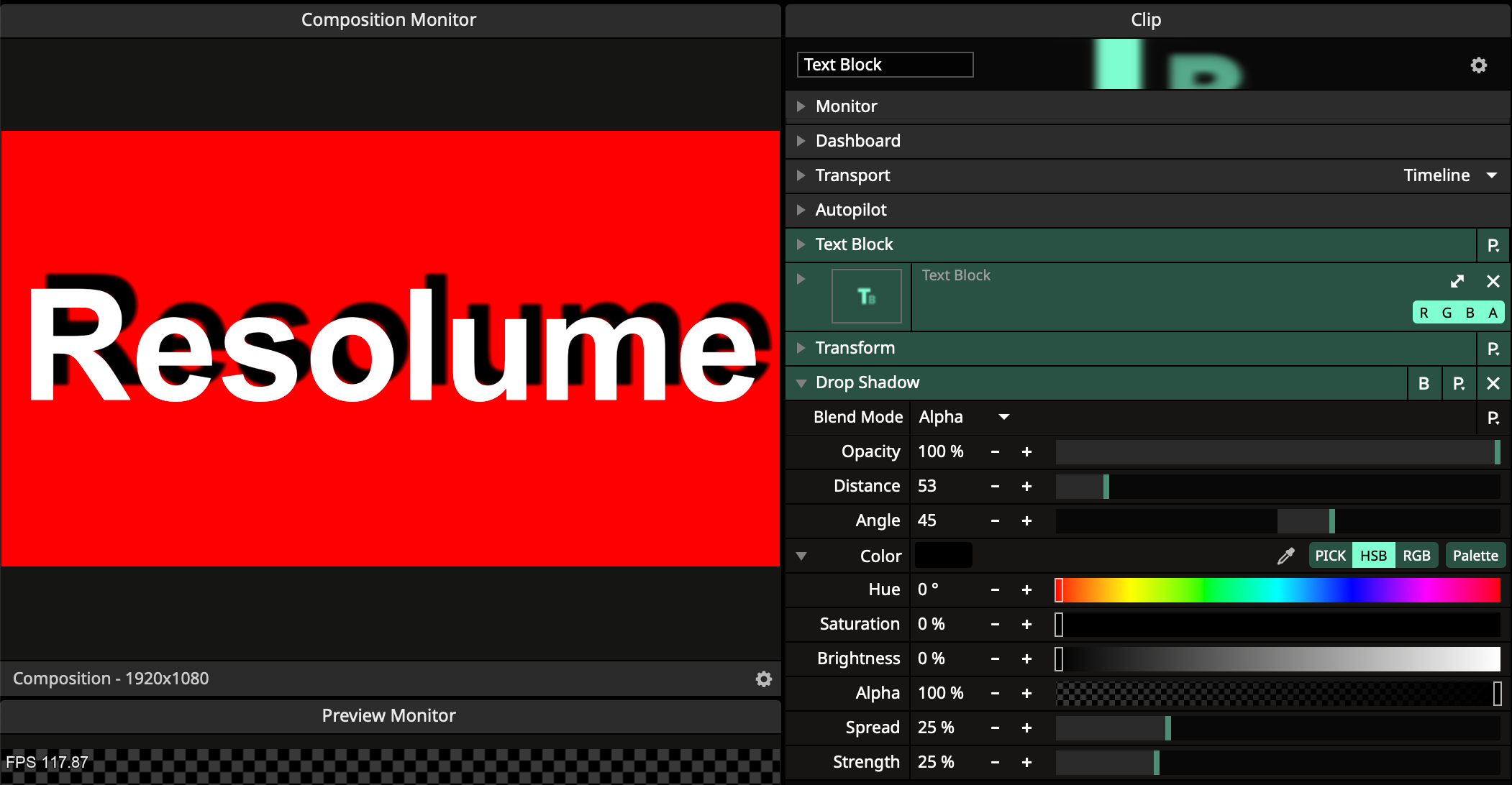Click the Drop Shadow preset P icon

click(x=1459, y=383)
